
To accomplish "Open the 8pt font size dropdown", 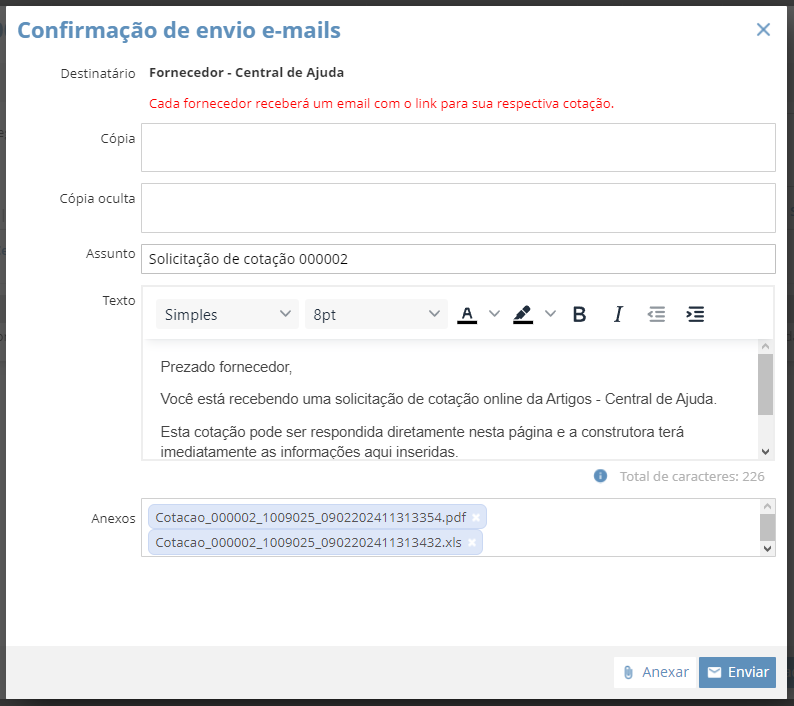I will [x=376, y=315].
